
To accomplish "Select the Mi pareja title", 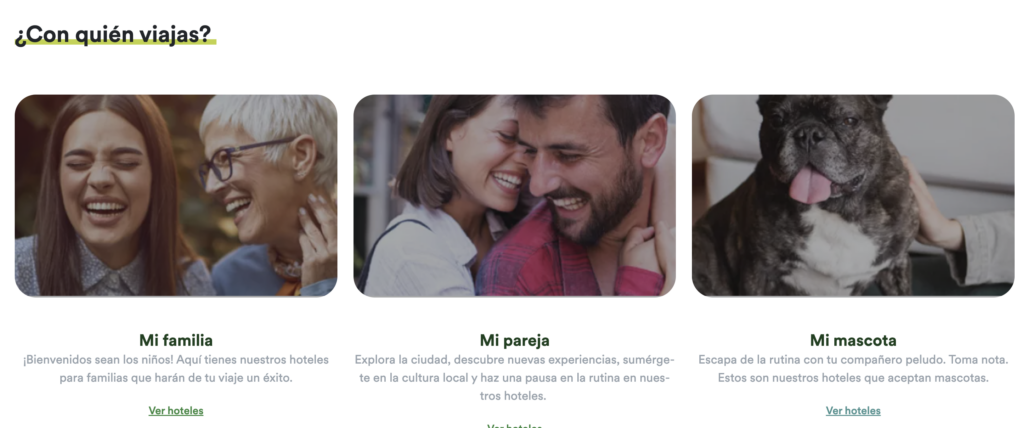I will (515, 340).
